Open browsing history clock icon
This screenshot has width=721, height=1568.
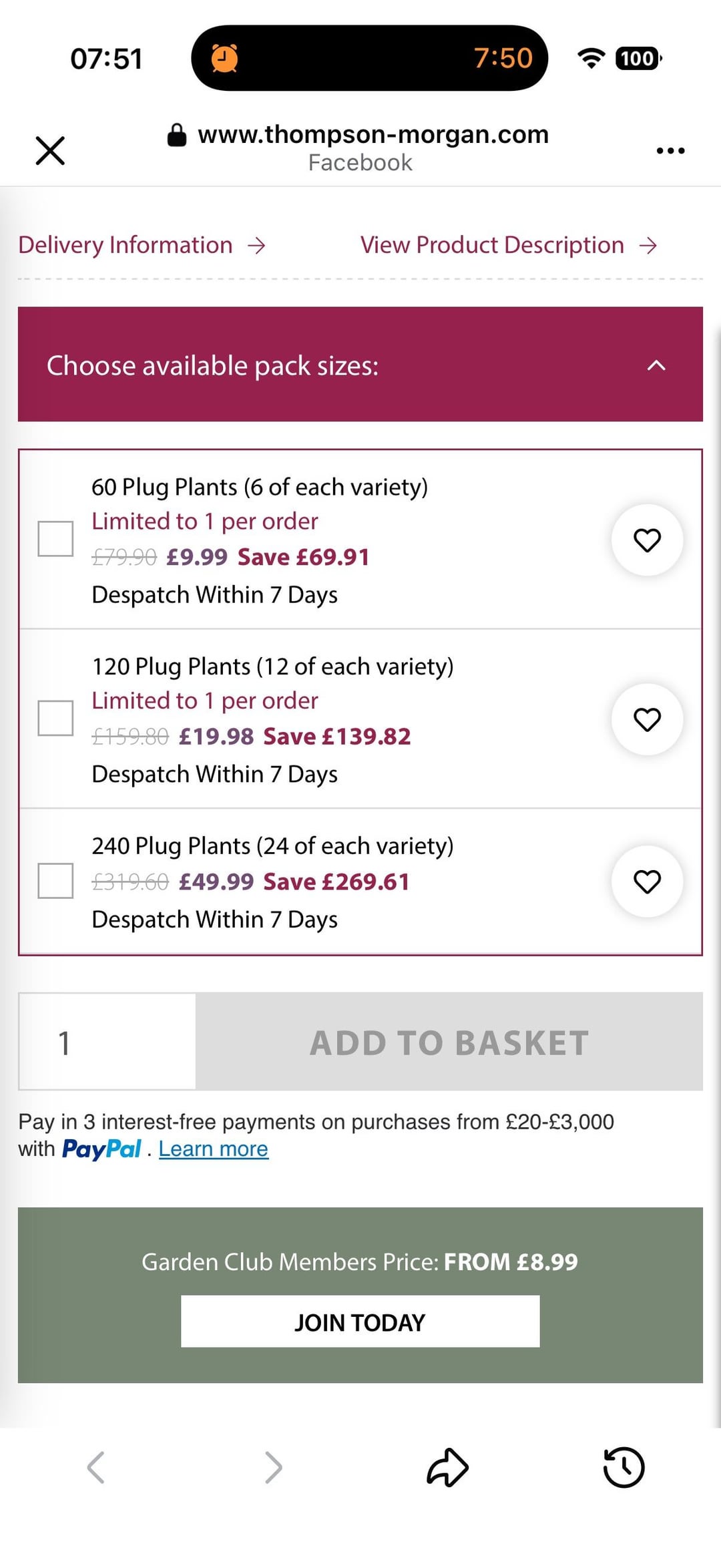tap(624, 1467)
